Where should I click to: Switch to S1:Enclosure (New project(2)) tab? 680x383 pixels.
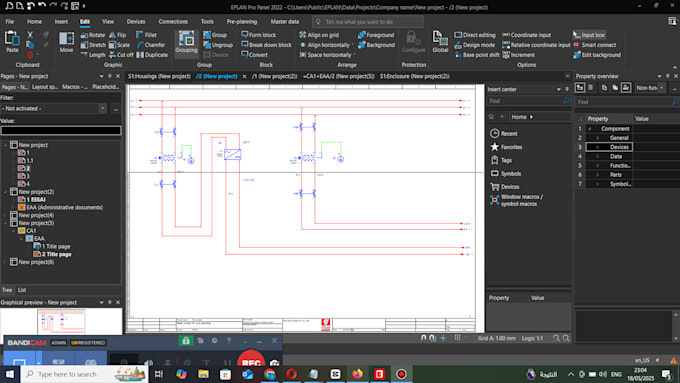(x=415, y=76)
